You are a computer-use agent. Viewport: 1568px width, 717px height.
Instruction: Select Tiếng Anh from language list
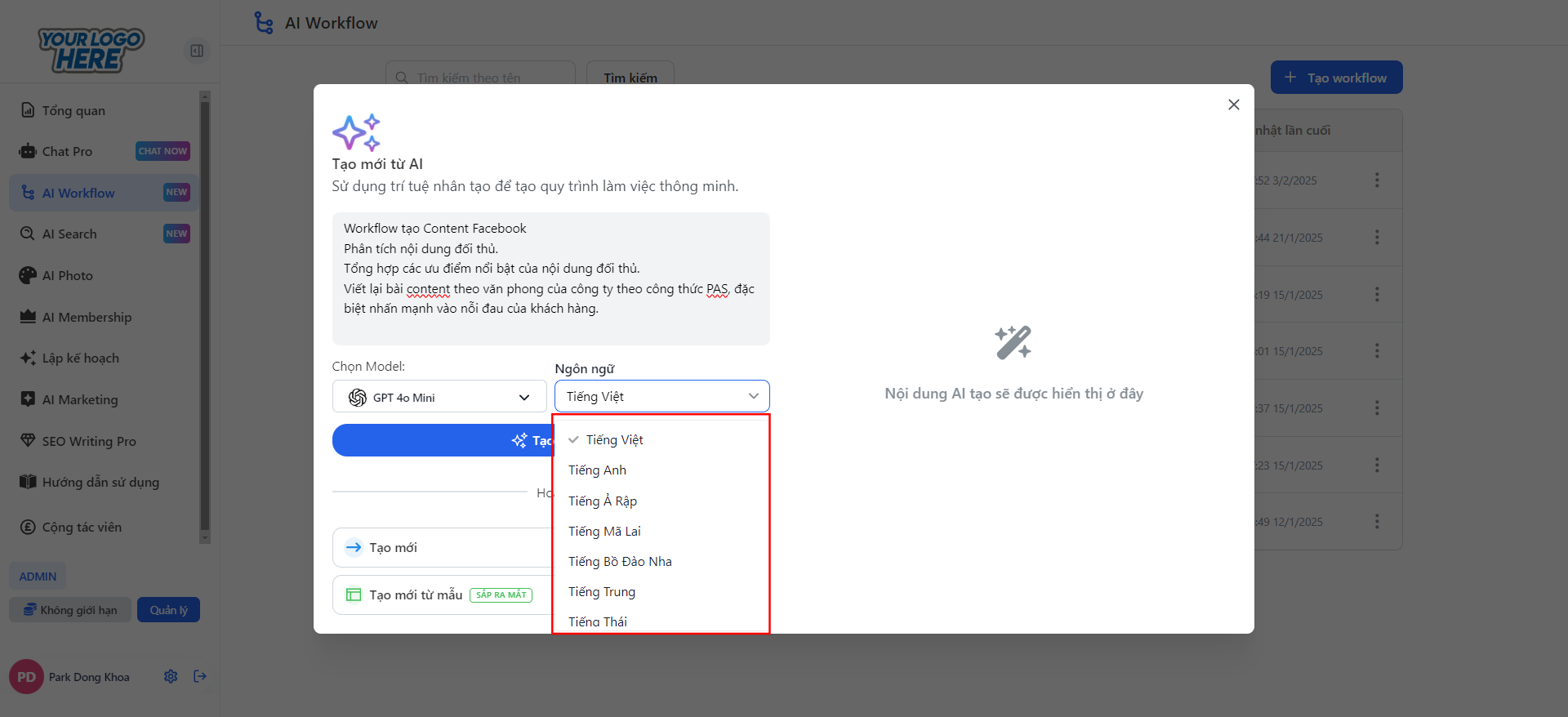(598, 470)
